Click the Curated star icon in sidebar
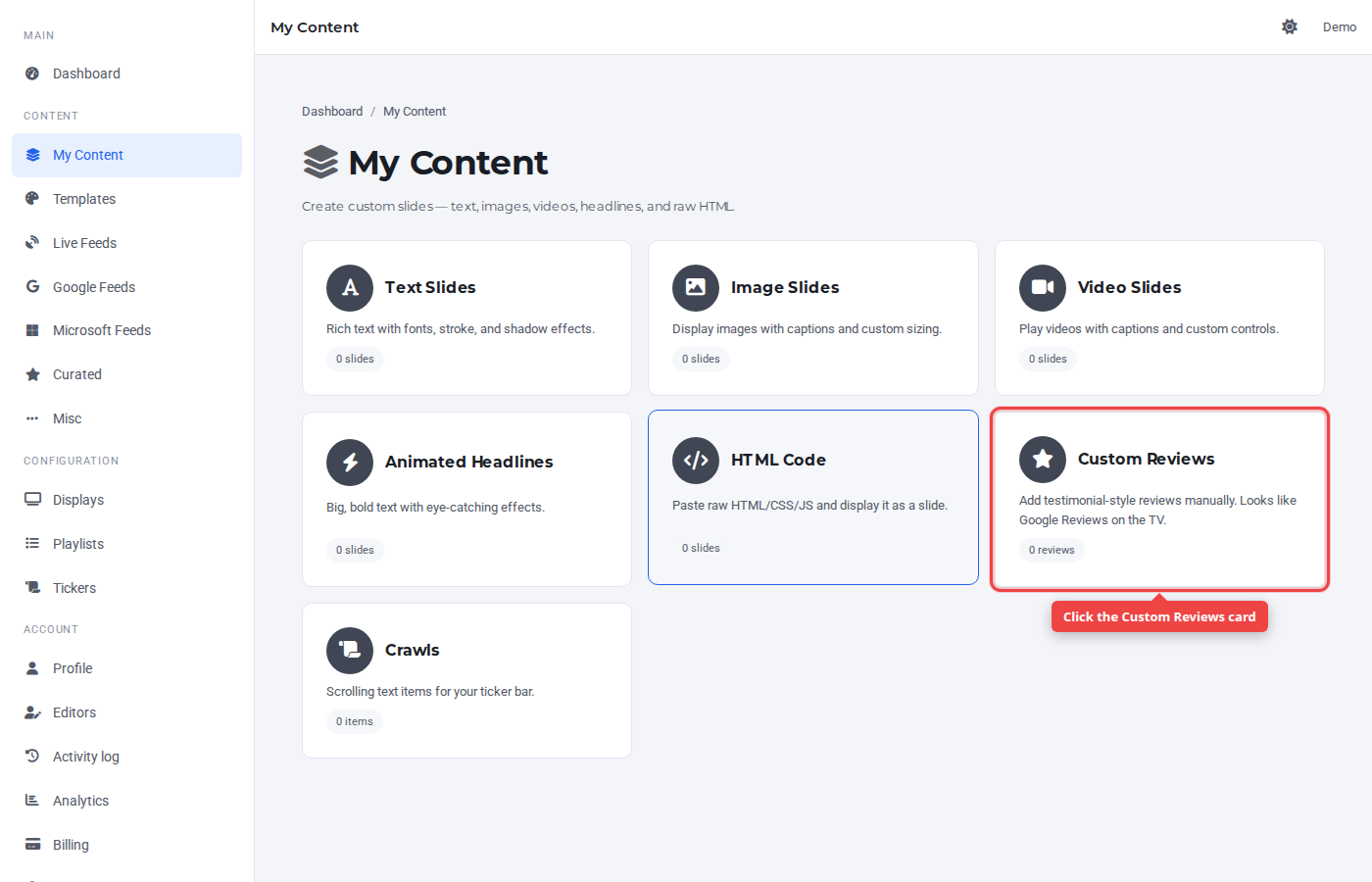Image resolution: width=1372 pixels, height=882 pixels. tap(32, 374)
